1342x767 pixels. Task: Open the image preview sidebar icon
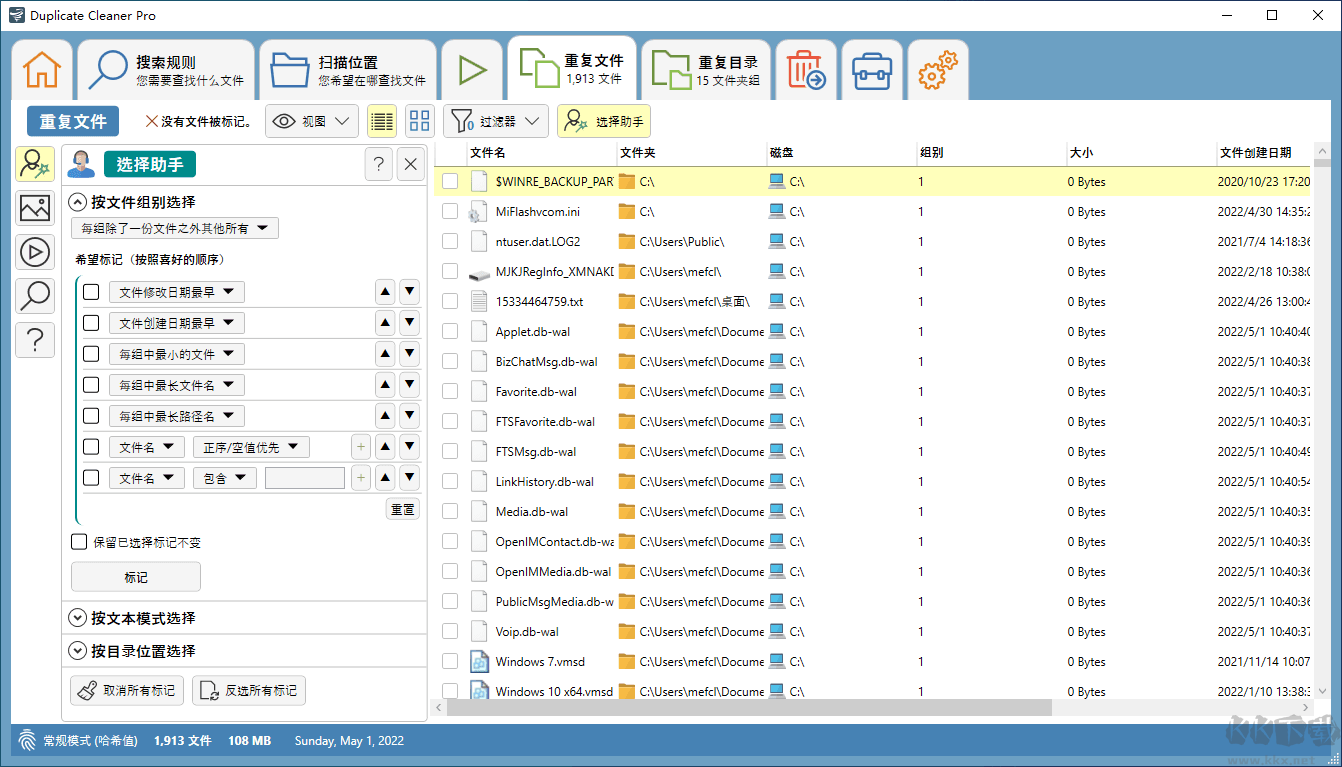tap(35, 208)
